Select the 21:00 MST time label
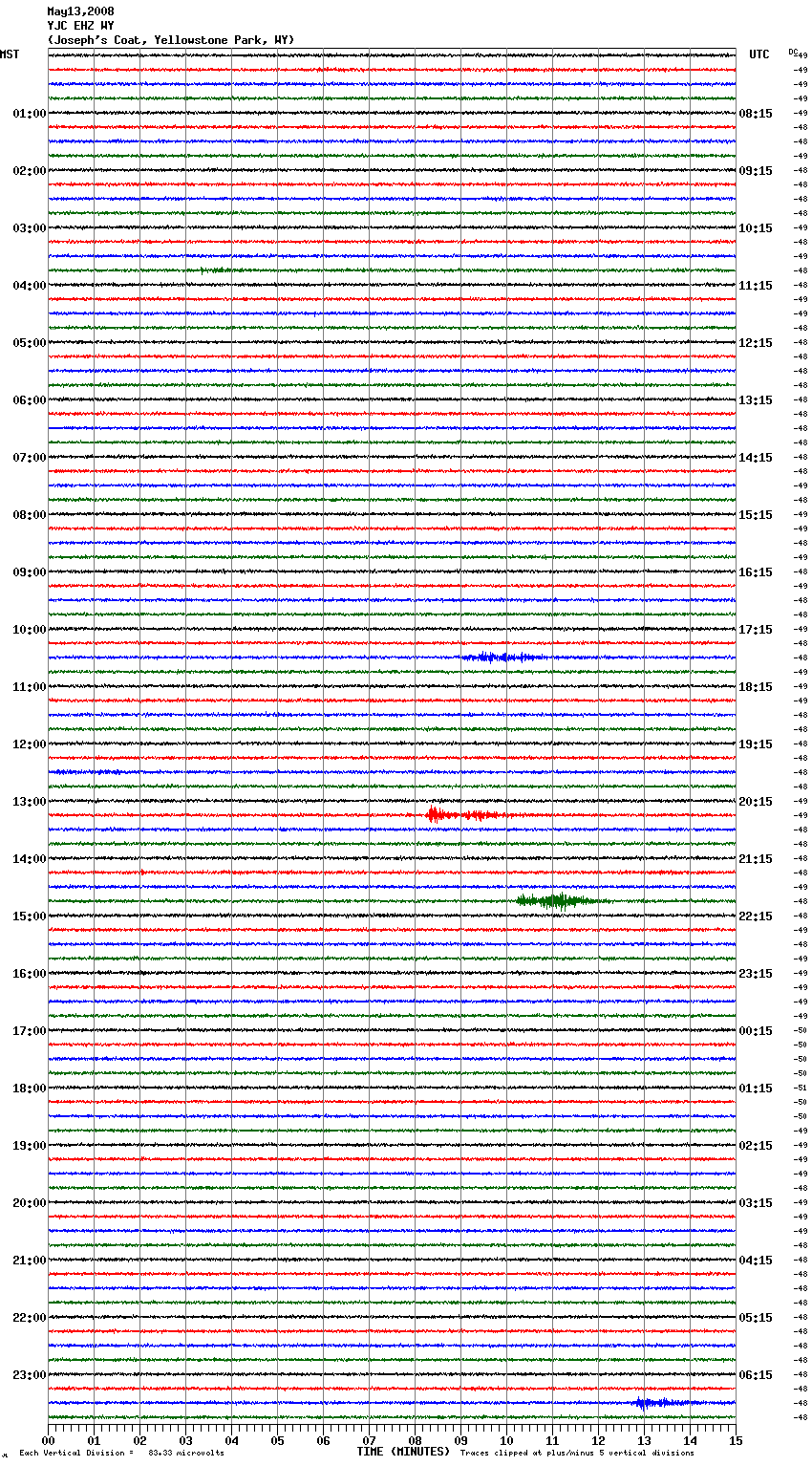 coord(30,1261)
